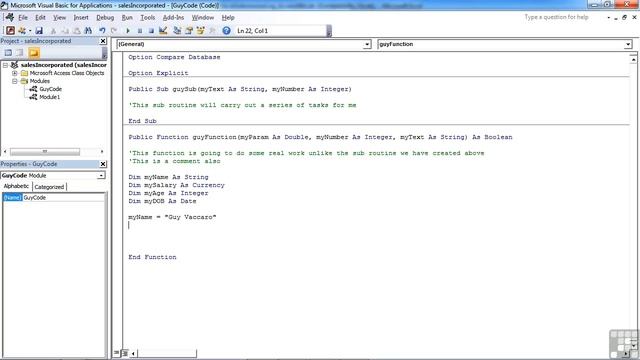The image size is (640, 360).
Task: Open the Add-Ins menu
Action: (173, 18)
